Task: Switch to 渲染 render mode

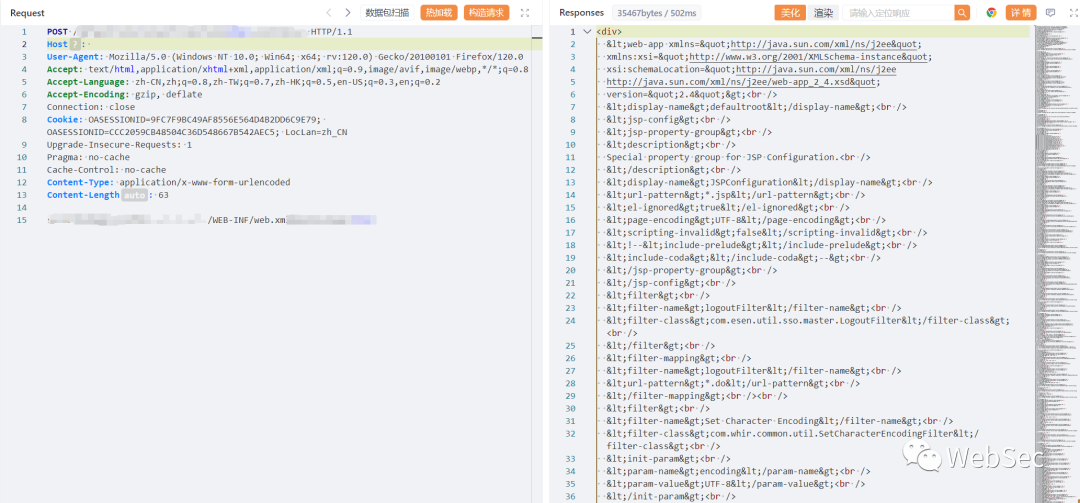Action: pyautogui.click(x=823, y=13)
